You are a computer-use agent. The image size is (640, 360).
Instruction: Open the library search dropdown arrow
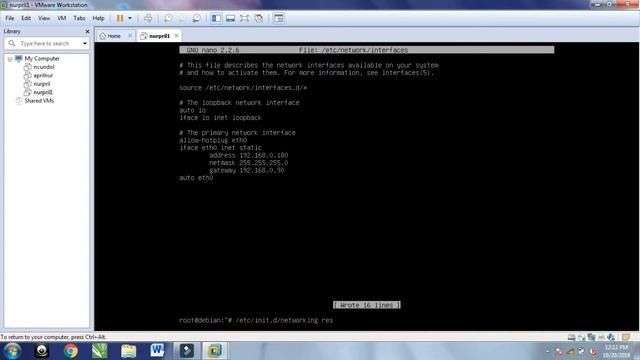point(85,43)
